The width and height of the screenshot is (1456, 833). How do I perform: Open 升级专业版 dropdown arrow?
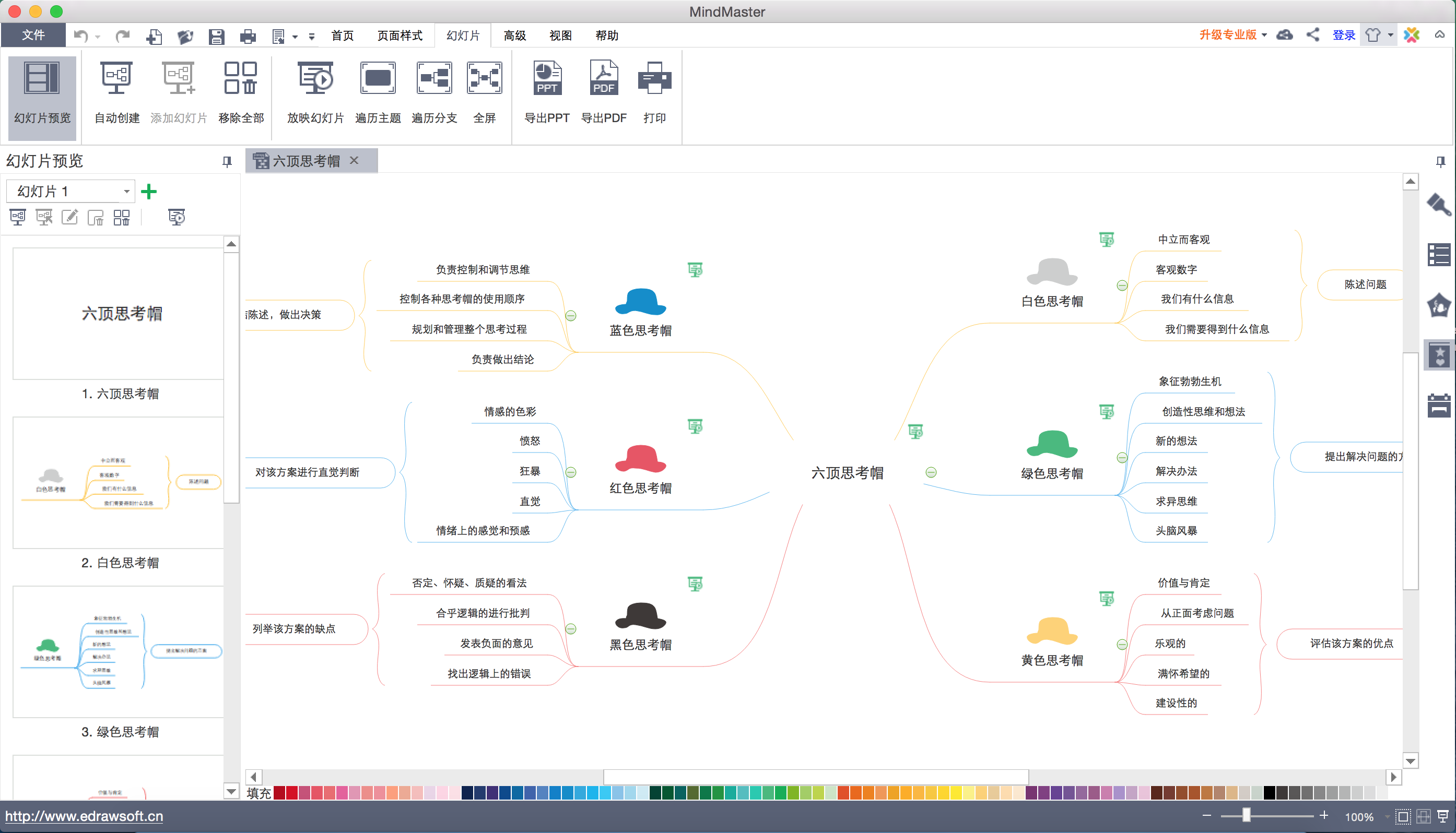click(1264, 35)
